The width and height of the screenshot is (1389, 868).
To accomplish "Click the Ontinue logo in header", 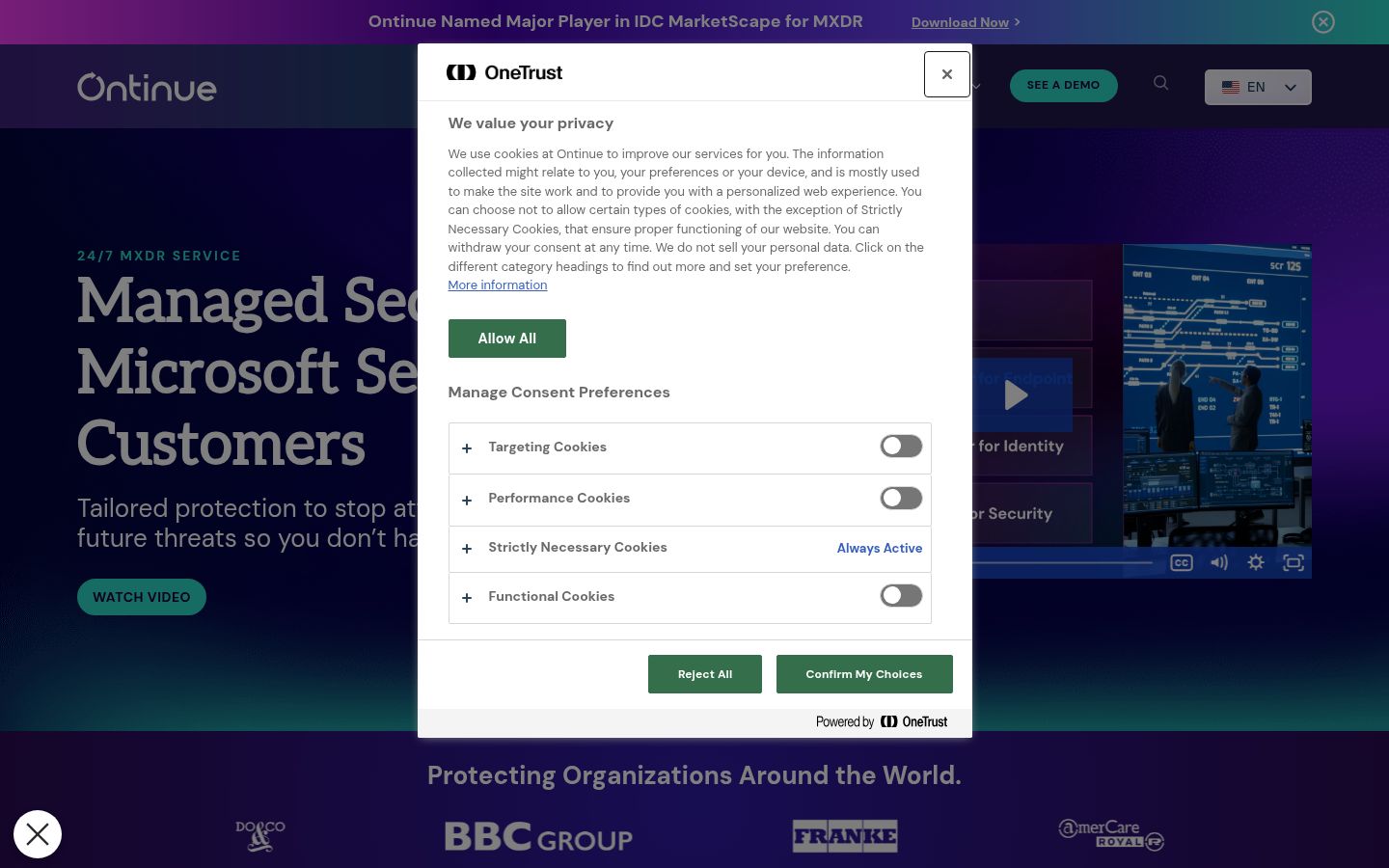I will (147, 87).
